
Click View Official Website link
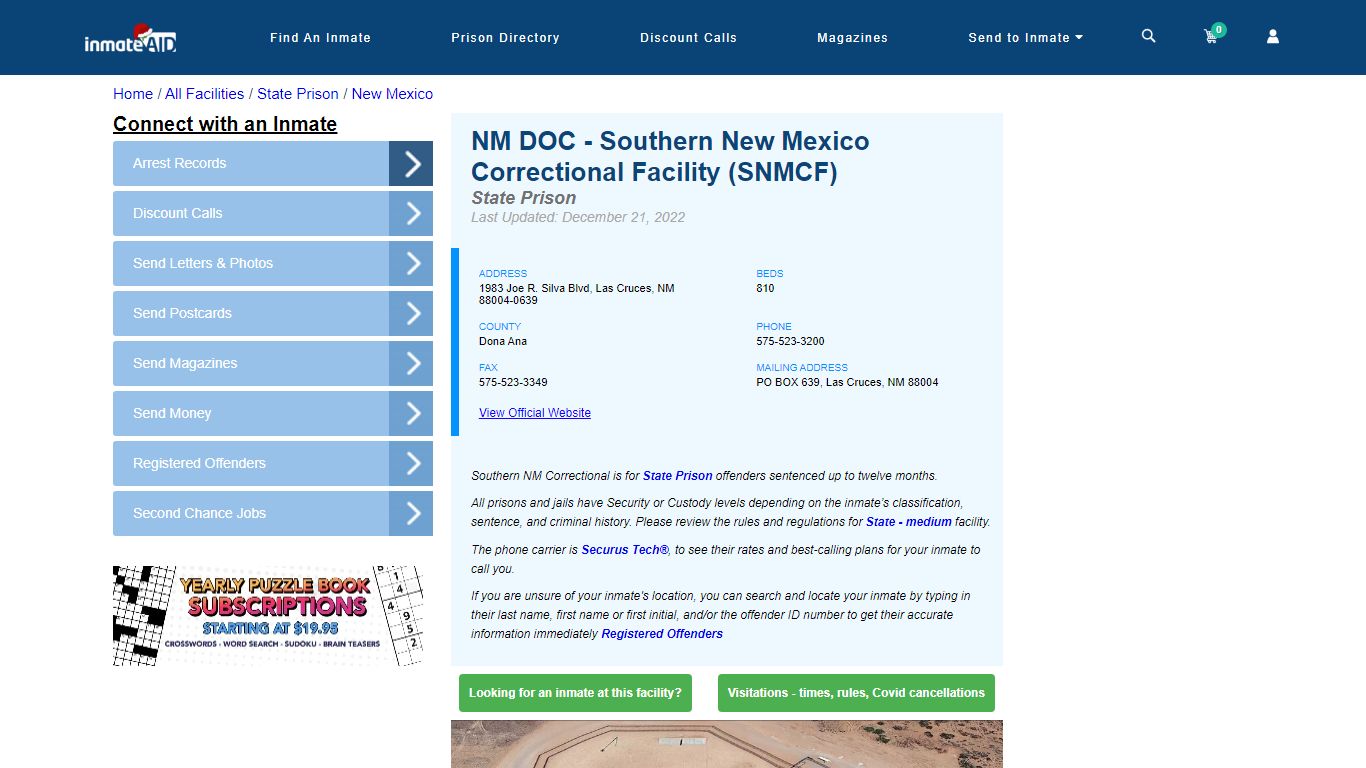(535, 413)
